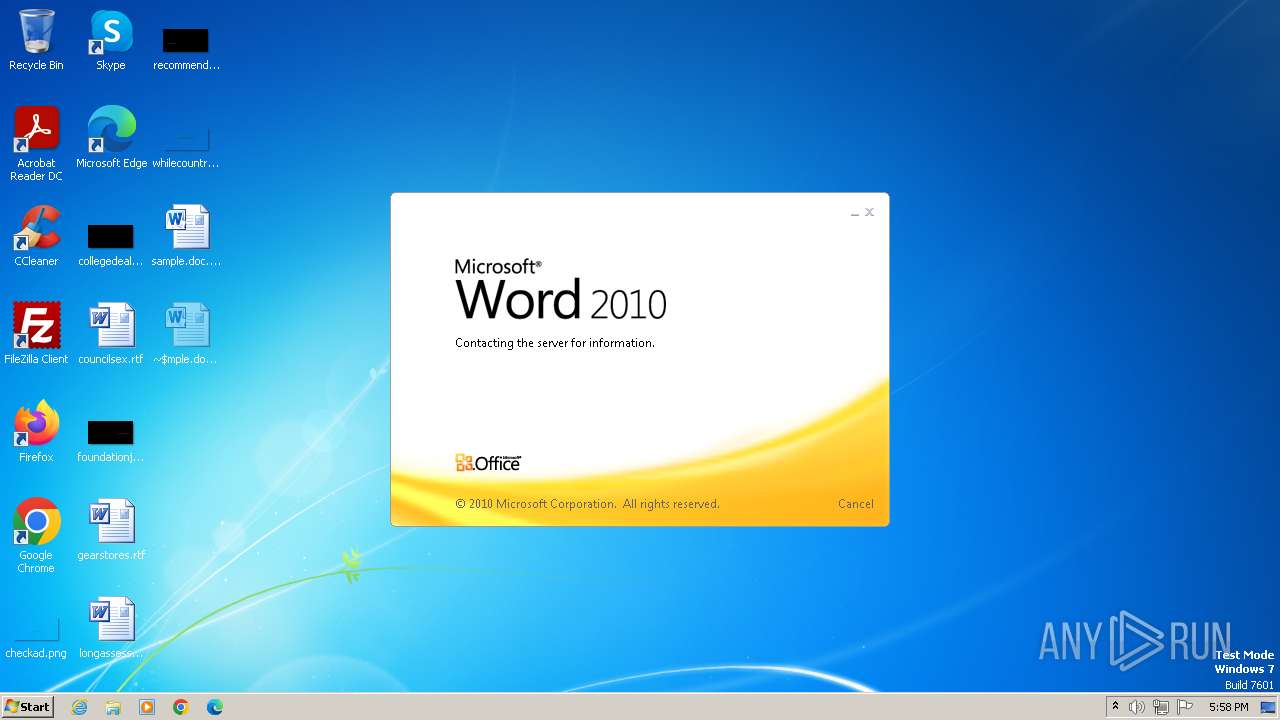Open the Windows Start menu
Screen dimensions: 1280x720
pos(27,707)
